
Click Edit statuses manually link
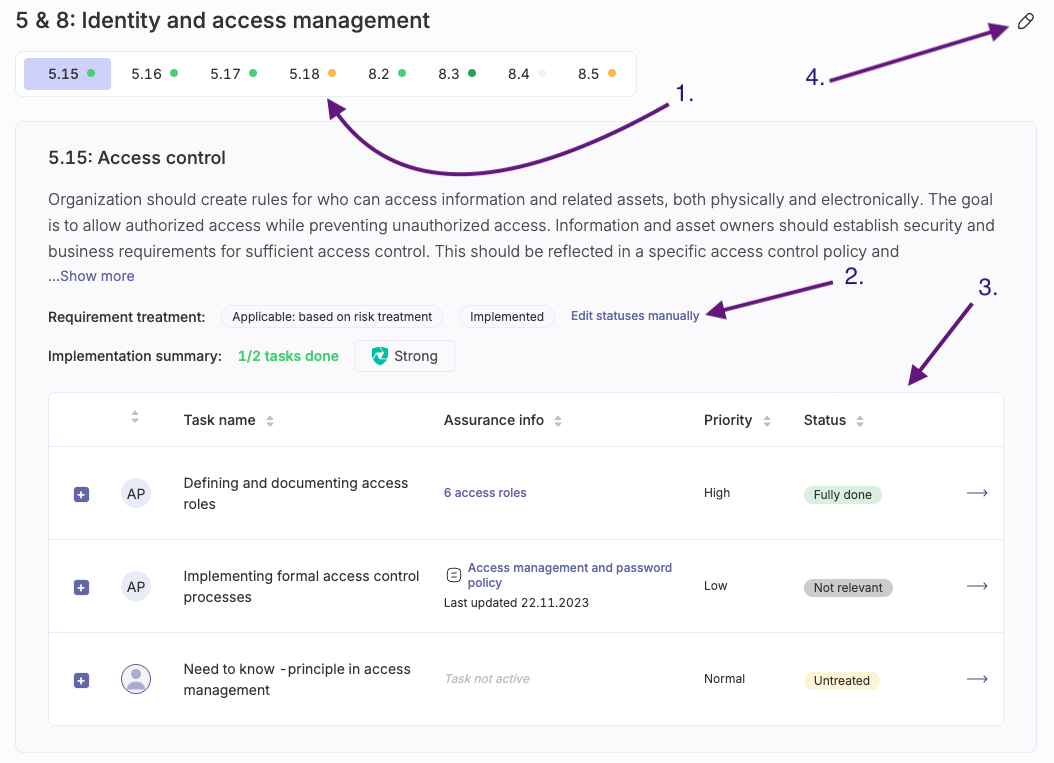pyautogui.click(x=635, y=316)
